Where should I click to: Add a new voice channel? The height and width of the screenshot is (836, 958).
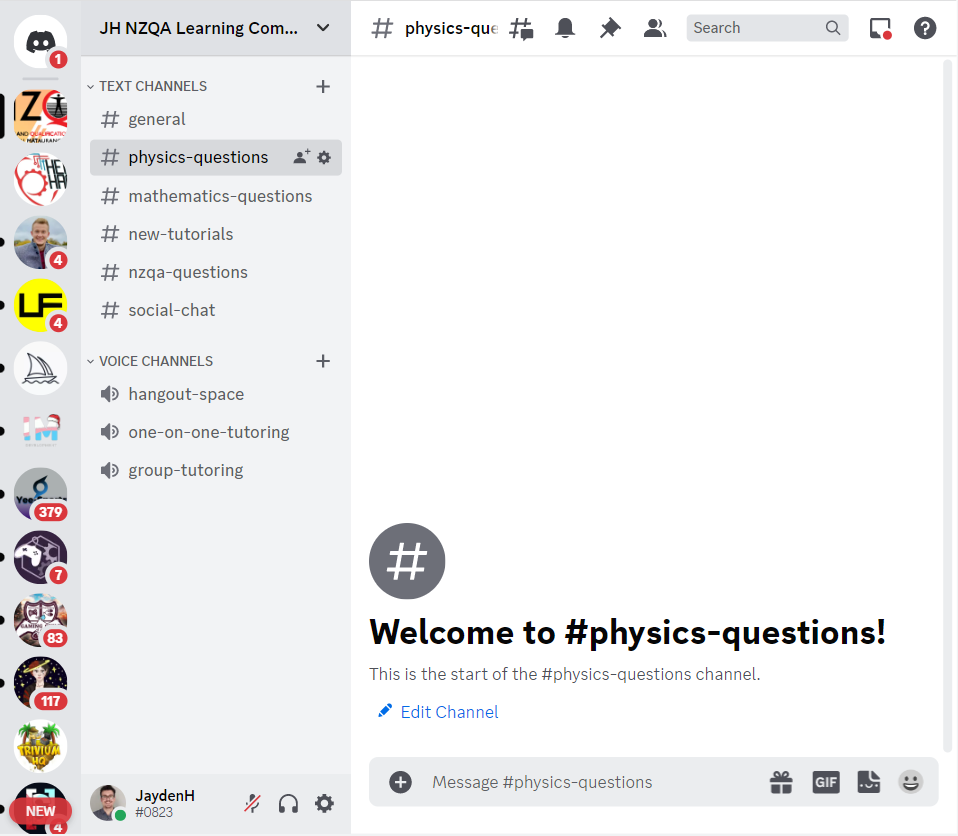click(x=323, y=361)
